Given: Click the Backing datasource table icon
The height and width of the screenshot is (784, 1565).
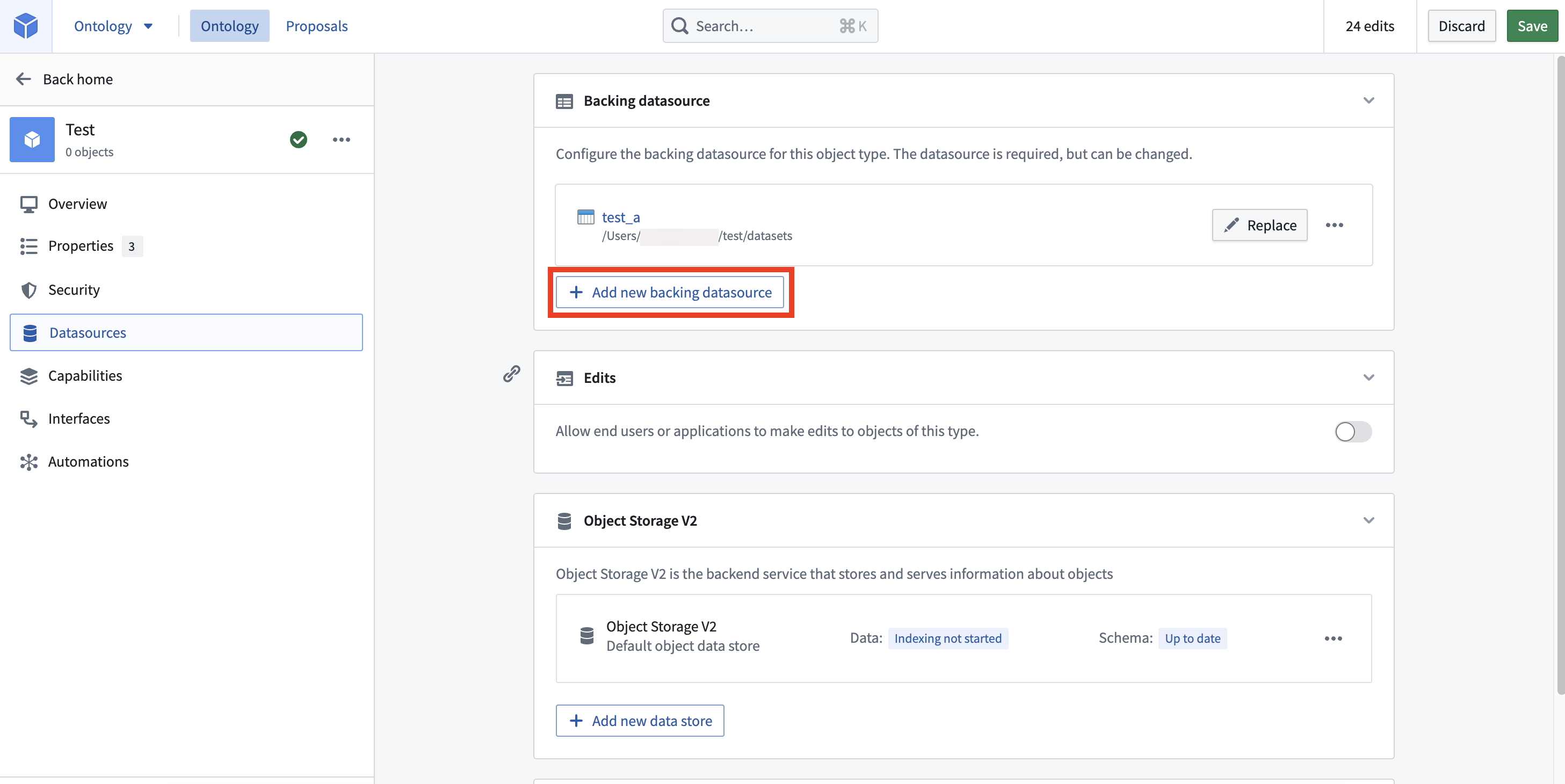Looking at the screenshot, I should click(564, 101).
